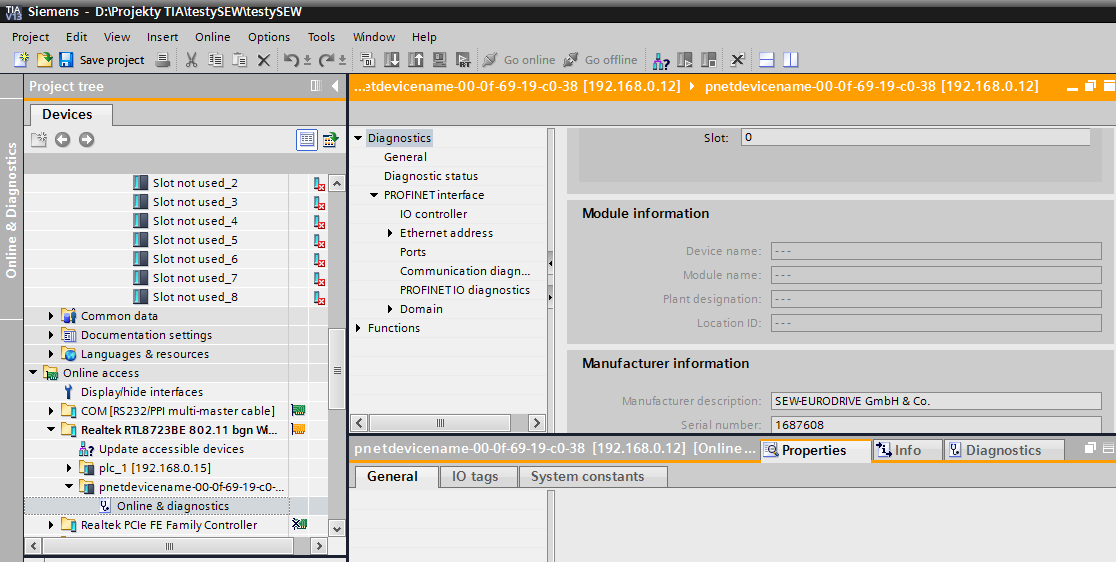Click the Print icon in toolbar

coord(163,60)
